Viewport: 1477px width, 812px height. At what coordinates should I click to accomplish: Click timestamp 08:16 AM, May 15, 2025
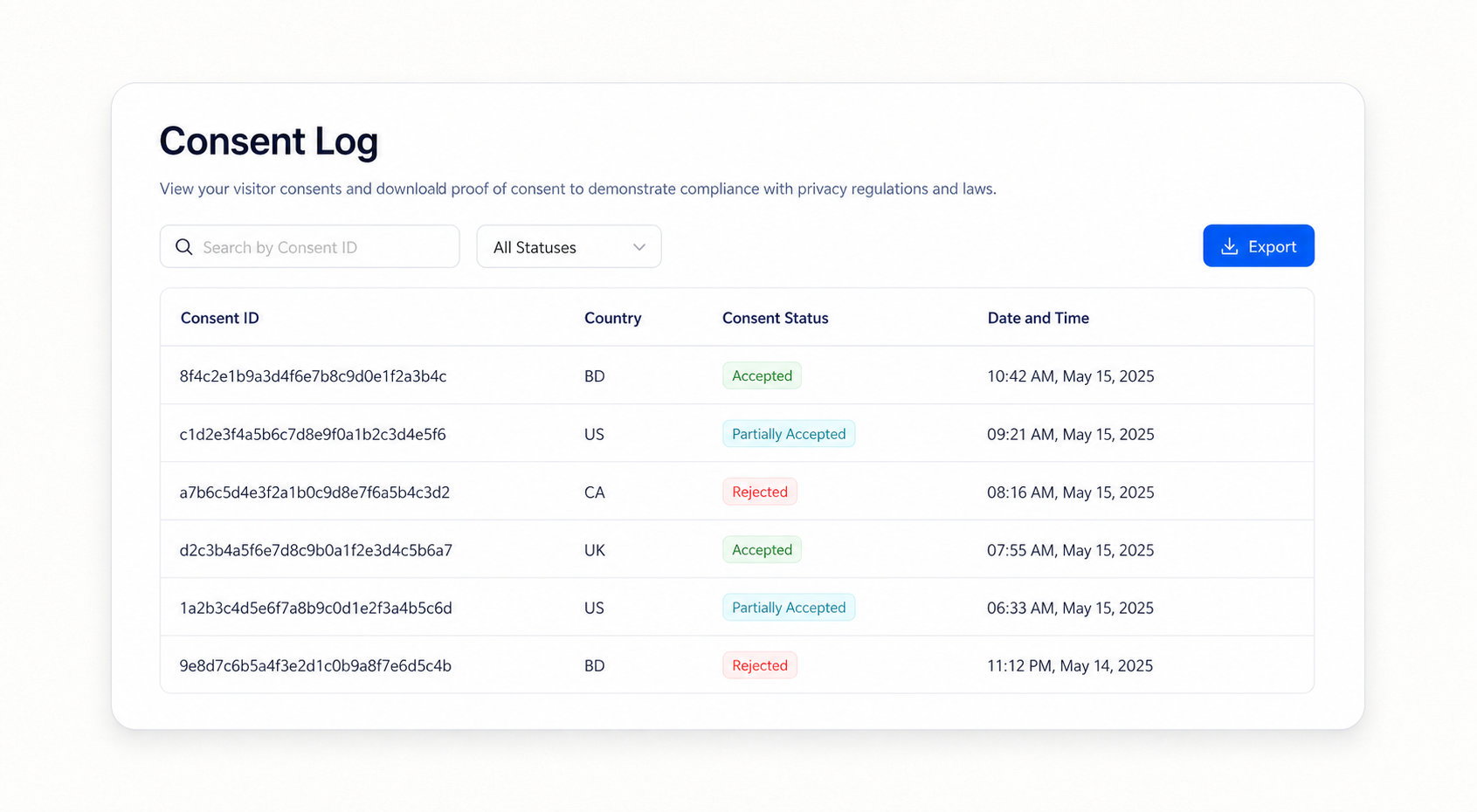point(1070,492)
